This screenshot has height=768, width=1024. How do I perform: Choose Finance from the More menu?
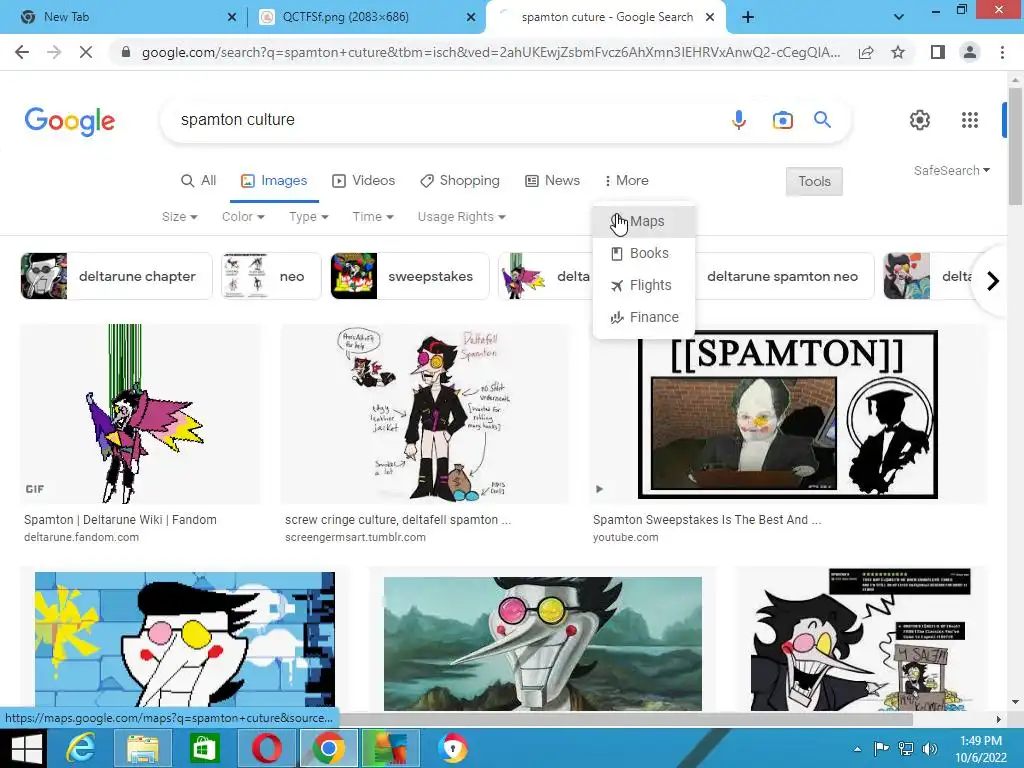644,317
